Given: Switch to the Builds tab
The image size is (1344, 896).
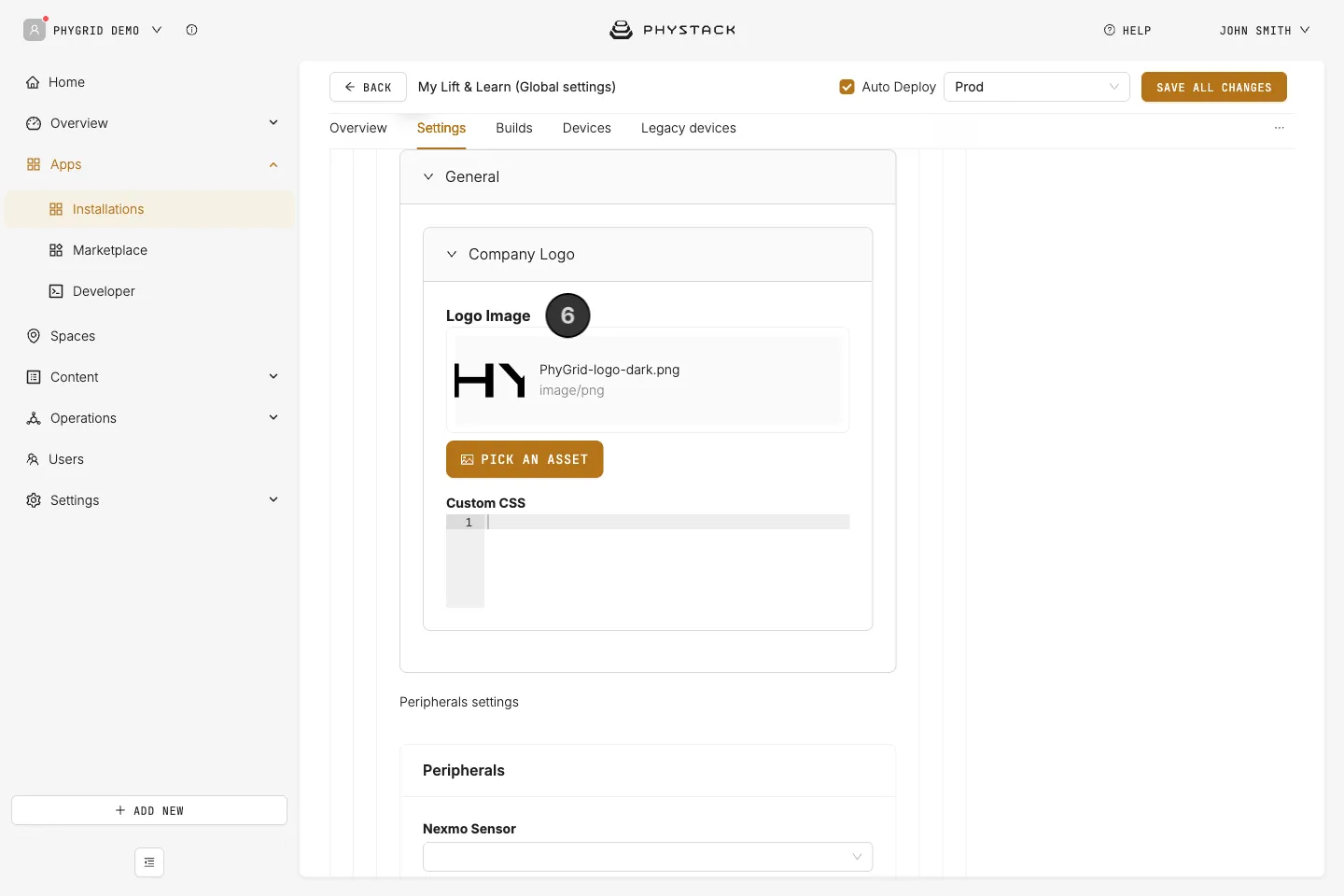Looking at the screenshot, I should coord(514,128).
